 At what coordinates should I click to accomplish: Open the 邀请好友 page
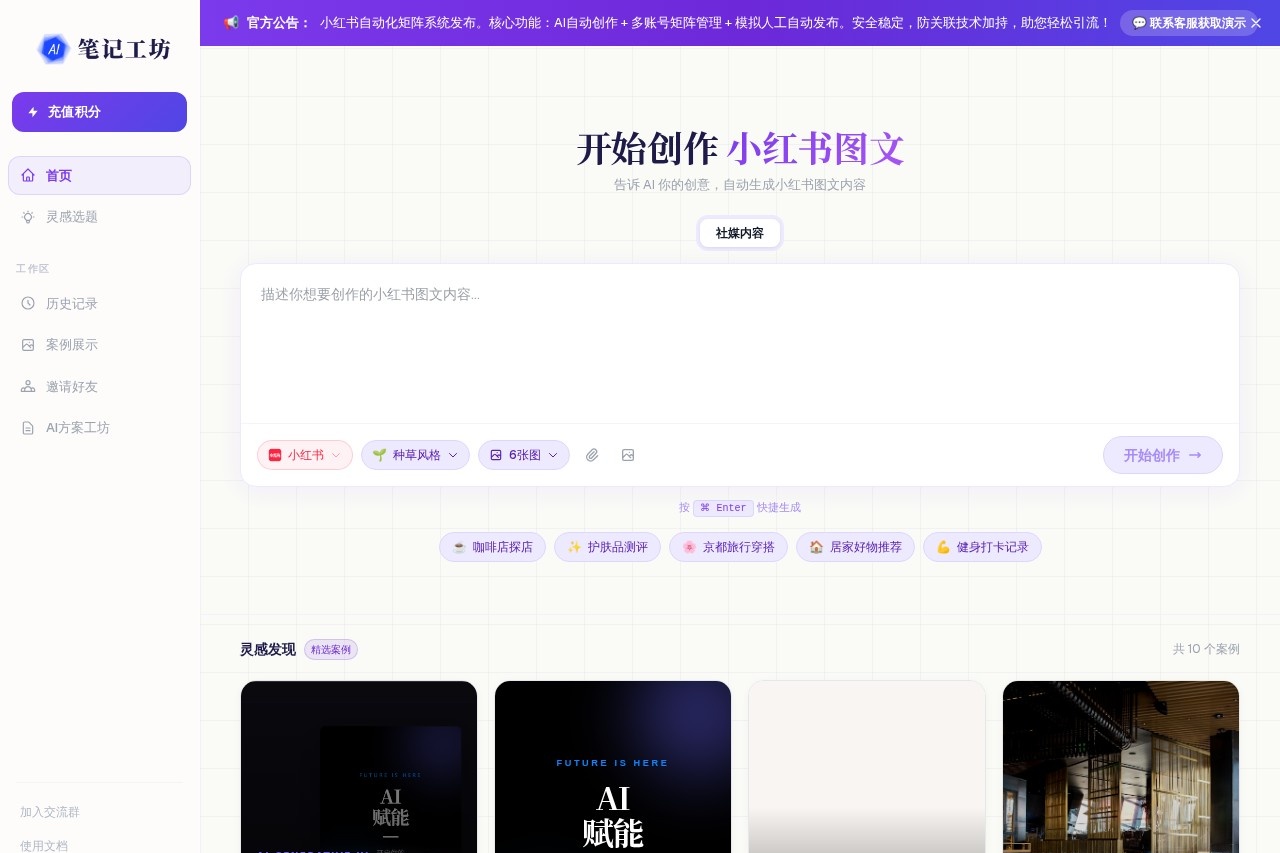(x=69, y=386)
